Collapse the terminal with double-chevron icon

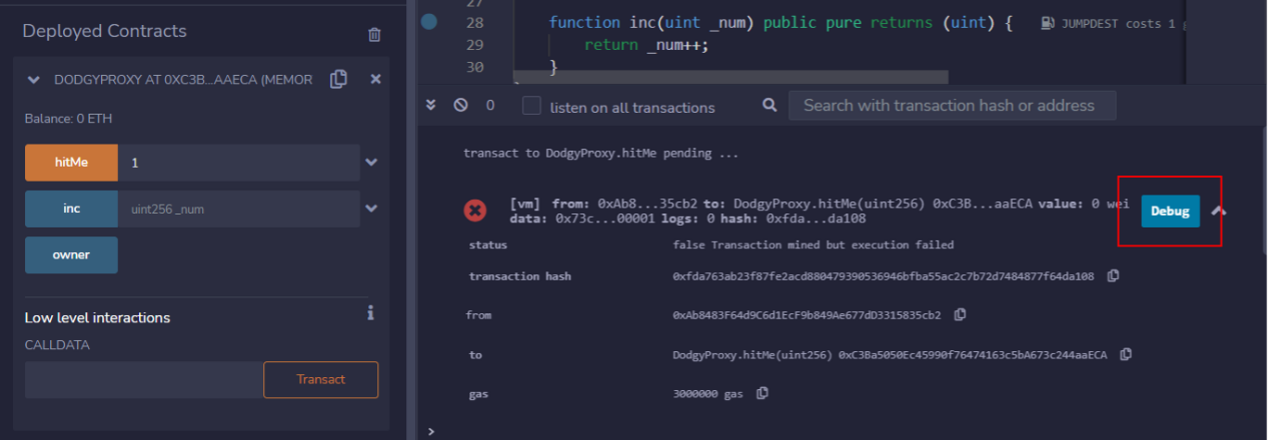[x=432, y=105]
